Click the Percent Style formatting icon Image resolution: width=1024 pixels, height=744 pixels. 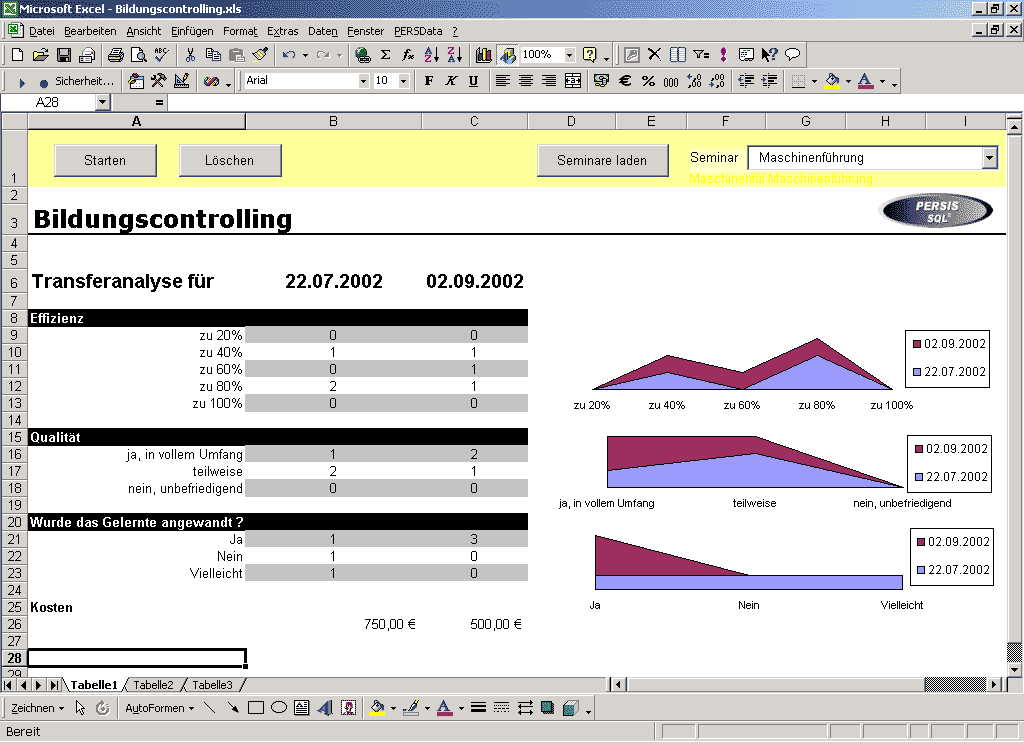pos(647,80)
